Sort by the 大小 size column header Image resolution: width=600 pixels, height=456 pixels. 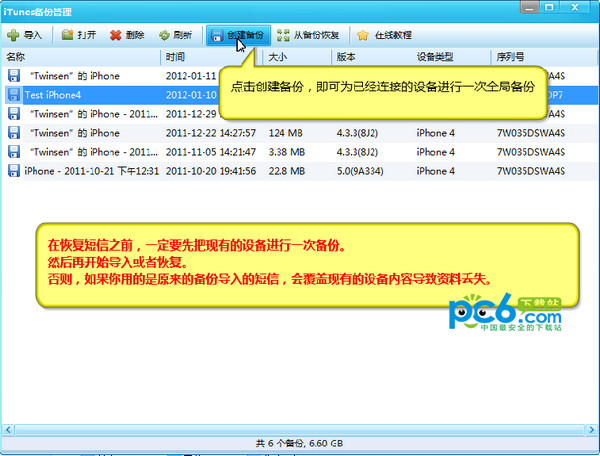click(x=278, y=57)
